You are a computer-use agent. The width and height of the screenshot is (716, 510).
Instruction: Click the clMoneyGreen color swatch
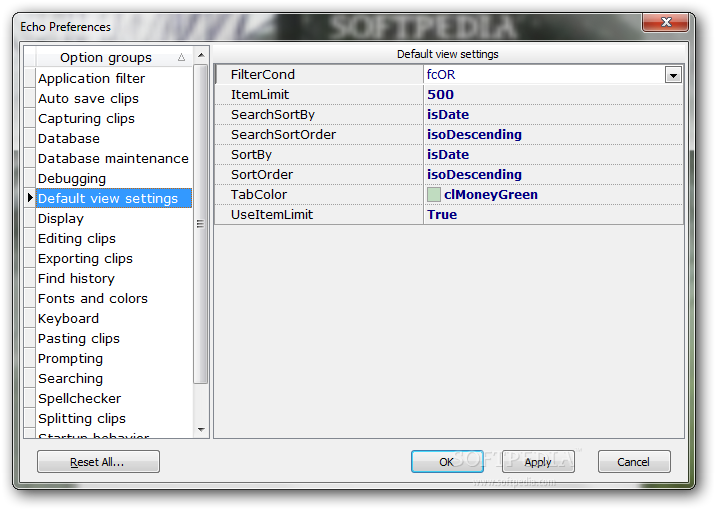pyautogui.click(x=433, y=195)
